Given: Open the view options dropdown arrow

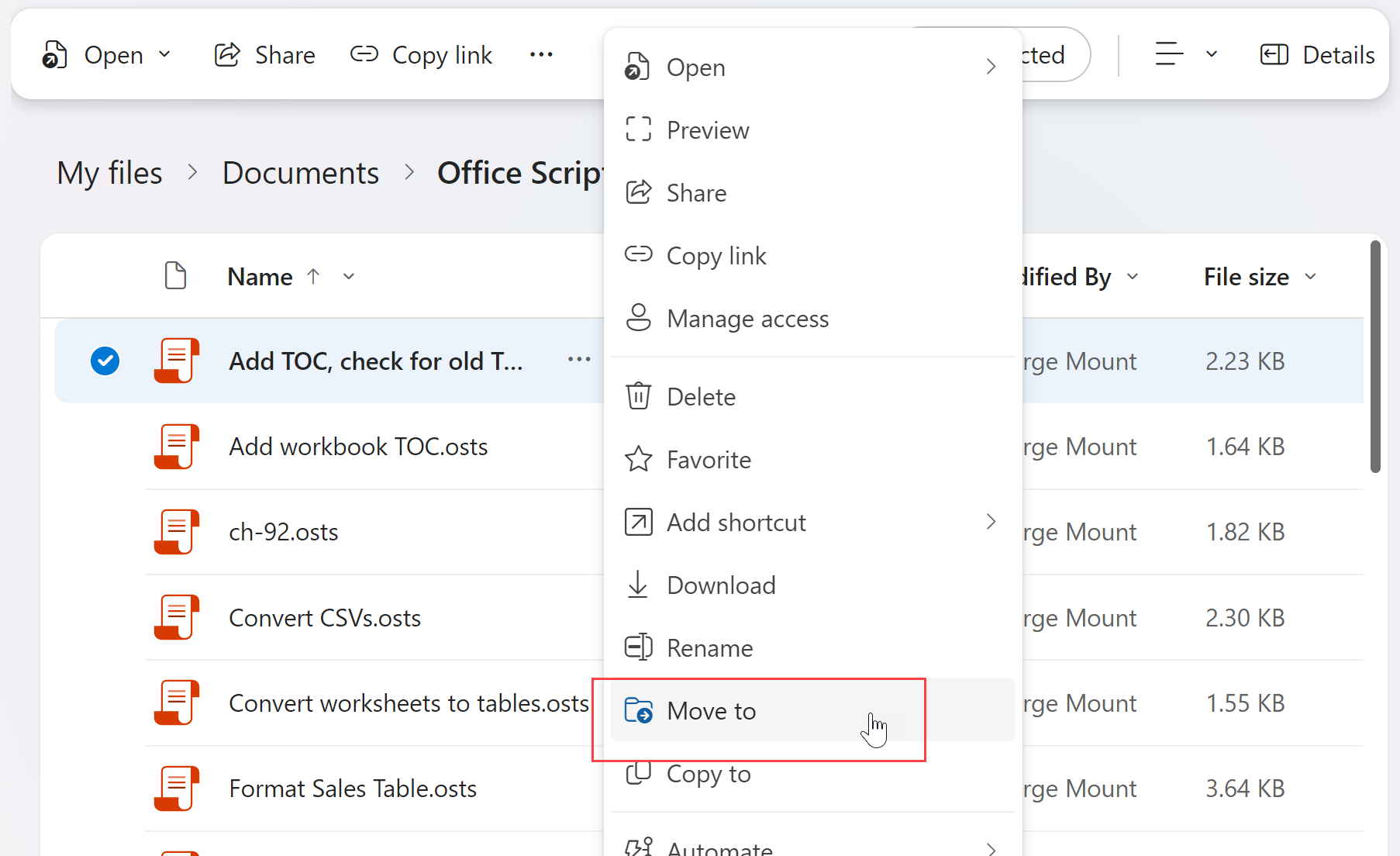Looking at the screenshot, I should pyautogui.click(x=1212, y=55).
